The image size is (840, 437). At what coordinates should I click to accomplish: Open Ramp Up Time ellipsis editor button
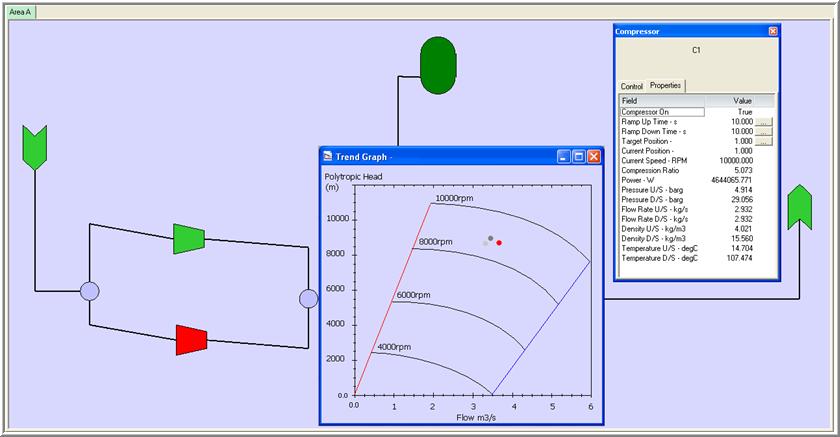(x=763, y=122)
